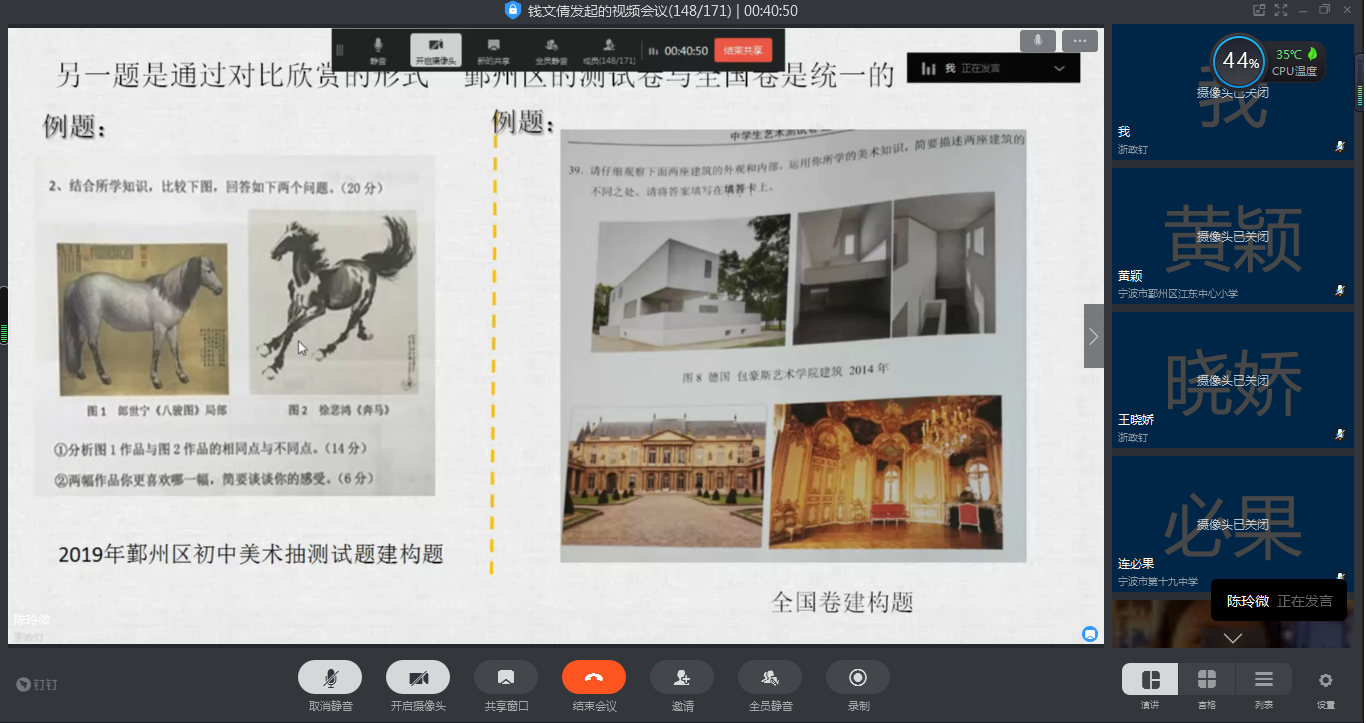Switch to 列表 list layout

point(1264,679)
